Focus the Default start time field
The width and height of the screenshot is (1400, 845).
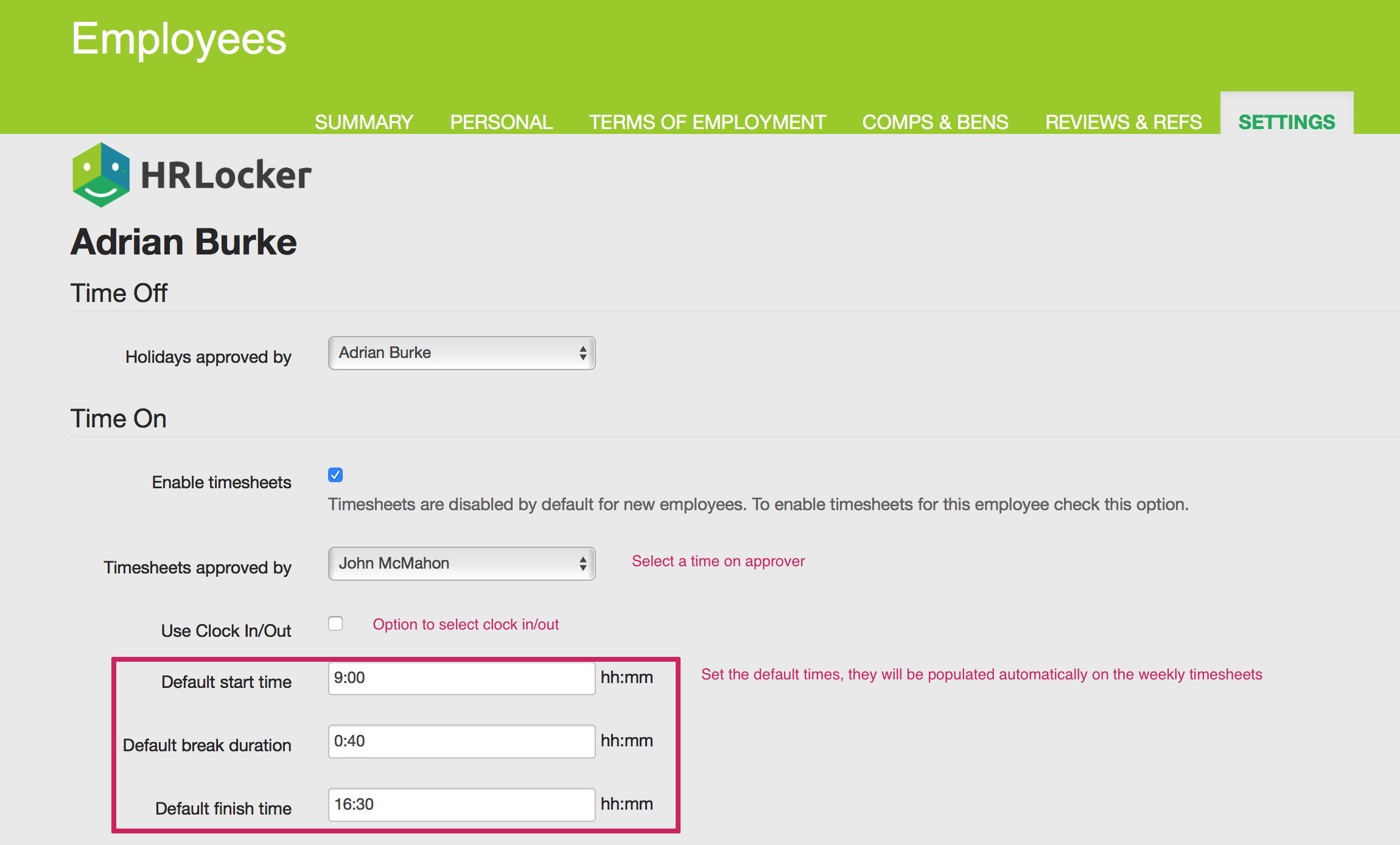(461, 678)
